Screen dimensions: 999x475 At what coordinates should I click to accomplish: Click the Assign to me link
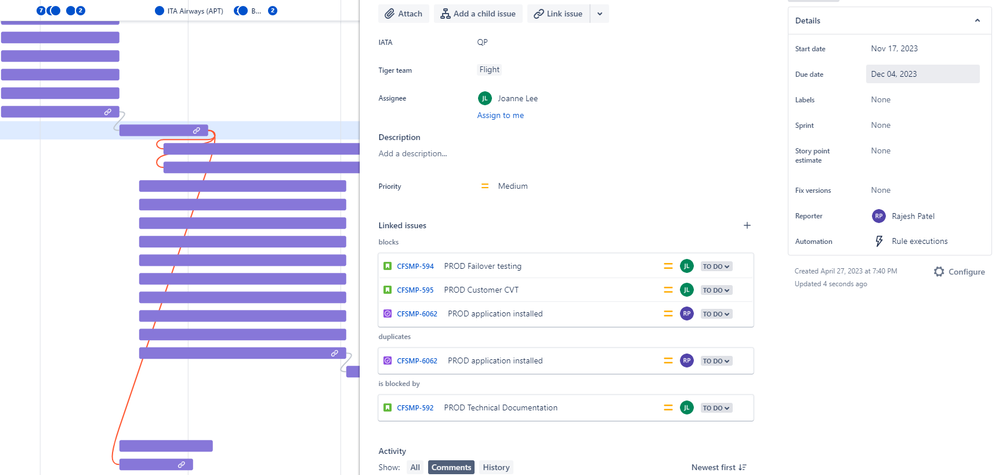[x=500, y=115]
